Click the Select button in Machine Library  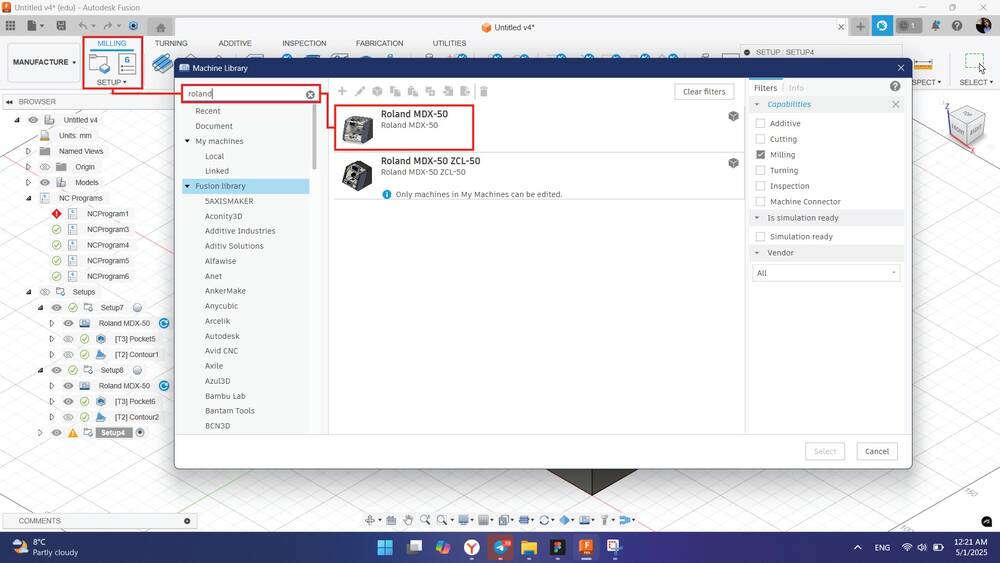coord(825,451)
